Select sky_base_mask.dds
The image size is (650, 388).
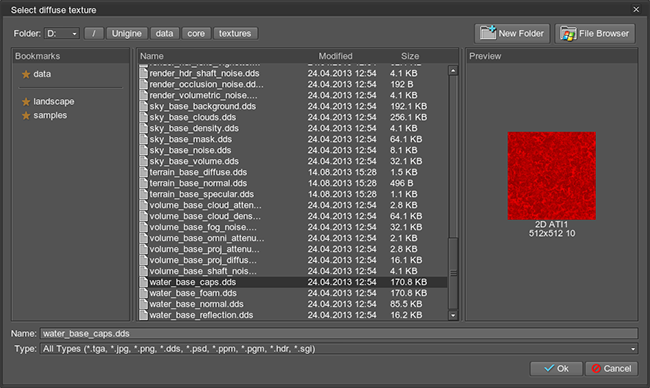click(x=293, y=139)
